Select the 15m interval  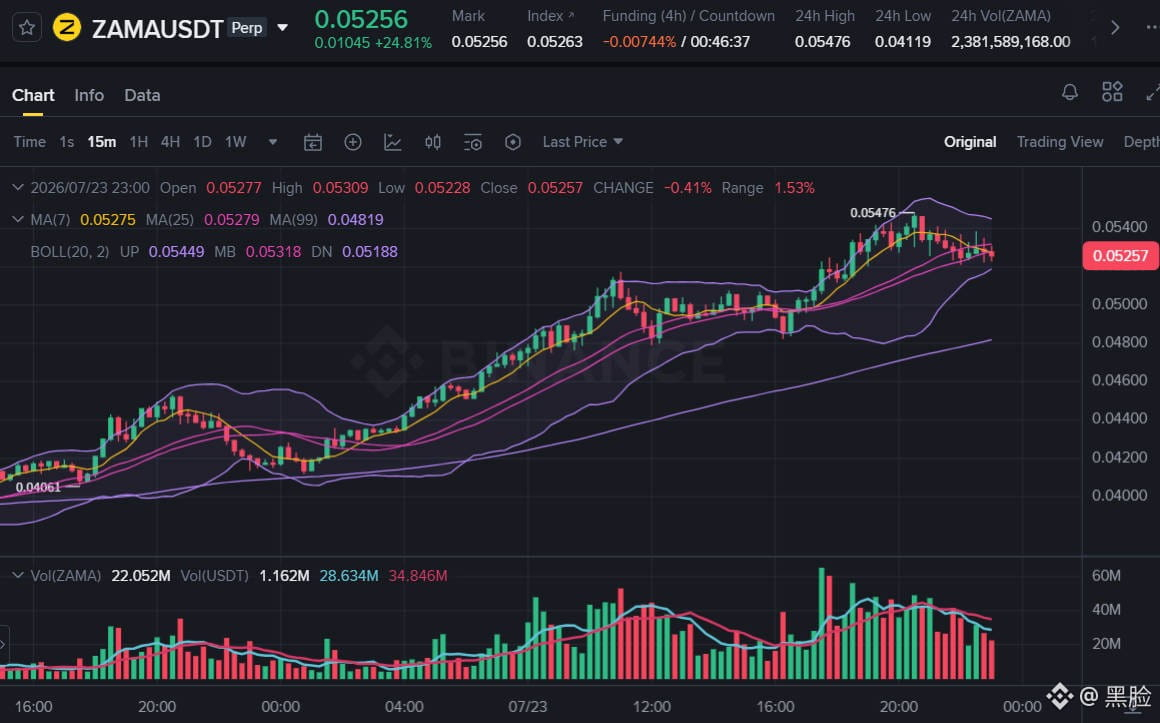click(x=101, y=141)
